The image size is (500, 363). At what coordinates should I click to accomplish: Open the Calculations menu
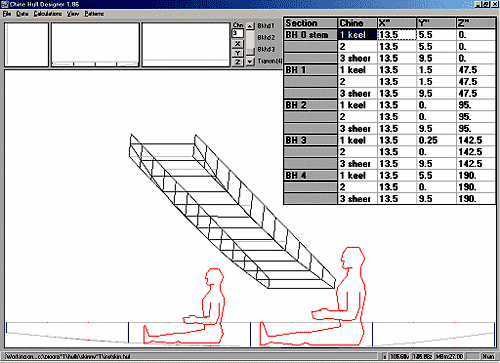tap(48, 14)
